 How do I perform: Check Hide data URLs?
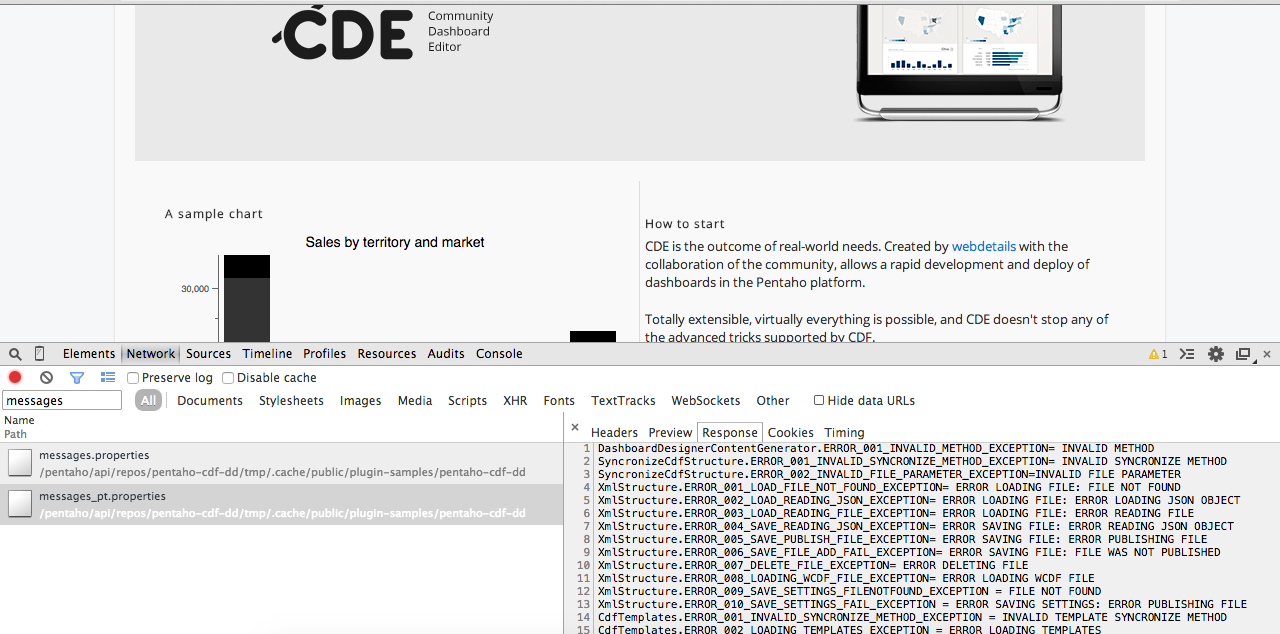[x=819, y=400]
